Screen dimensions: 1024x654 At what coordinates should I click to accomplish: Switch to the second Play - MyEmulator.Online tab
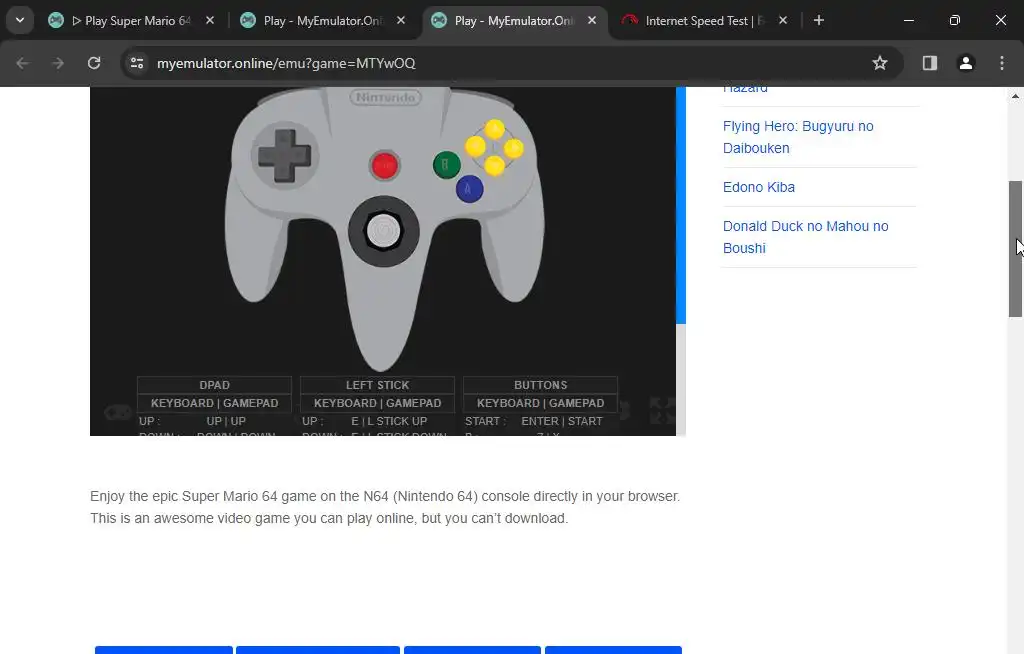(323, 20)
